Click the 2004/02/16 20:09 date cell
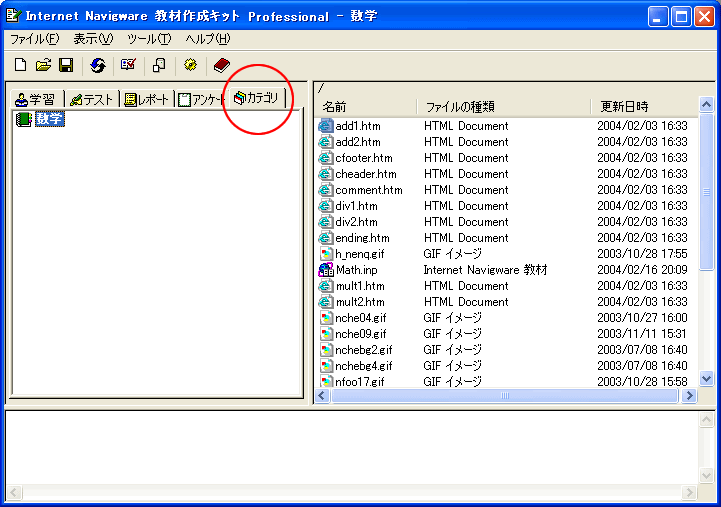The width and height of the screenshot is (721, 507). 642,270
